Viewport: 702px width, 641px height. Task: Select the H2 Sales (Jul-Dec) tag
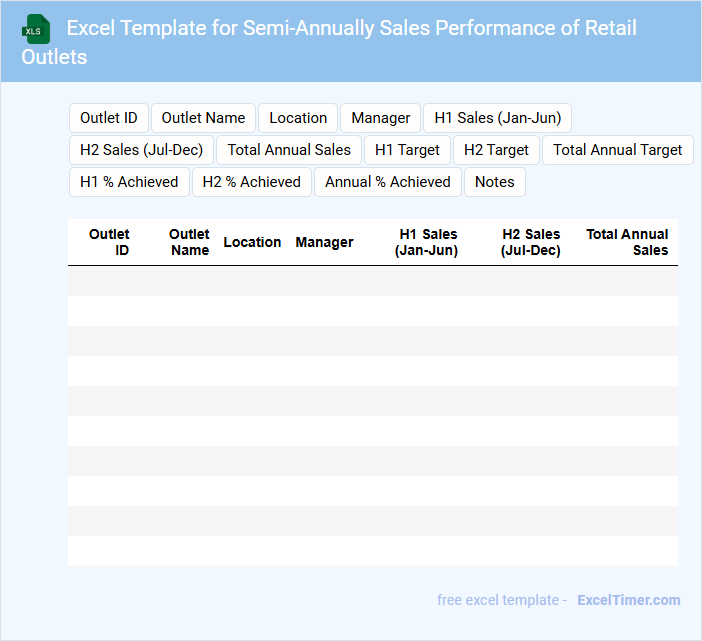tap(141, 150)
